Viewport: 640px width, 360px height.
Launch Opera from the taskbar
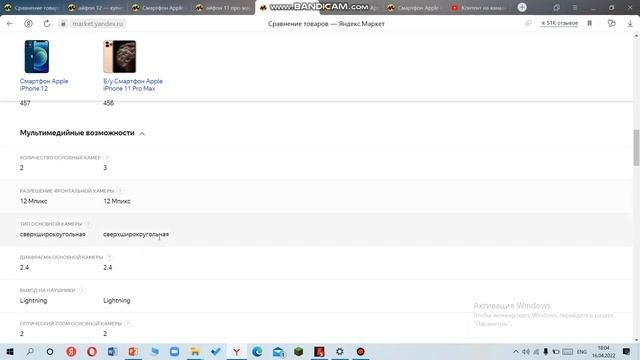coord(92,351)
